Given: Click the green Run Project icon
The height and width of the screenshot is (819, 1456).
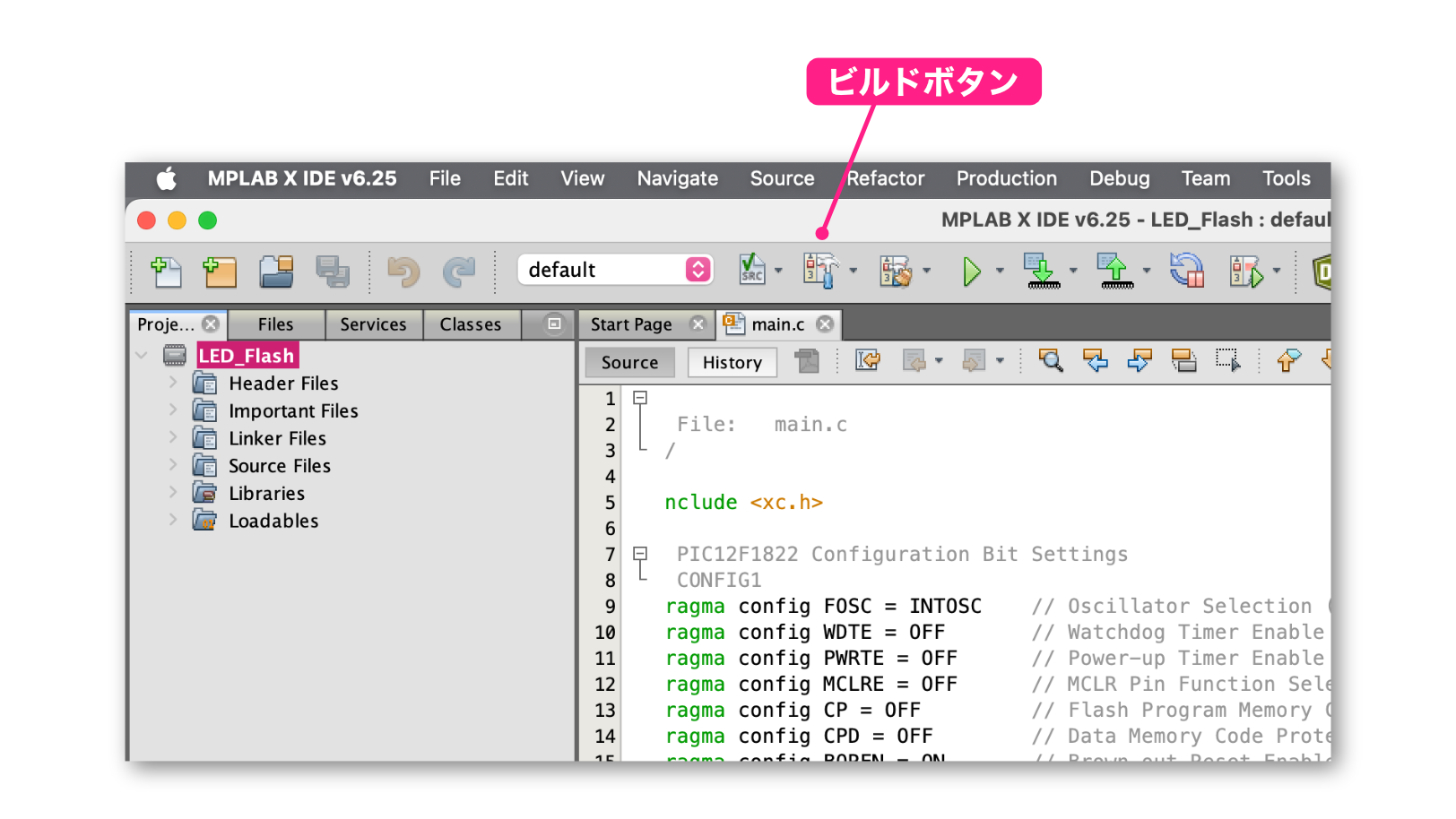Looking at the screenshot, I should [971, 271].
